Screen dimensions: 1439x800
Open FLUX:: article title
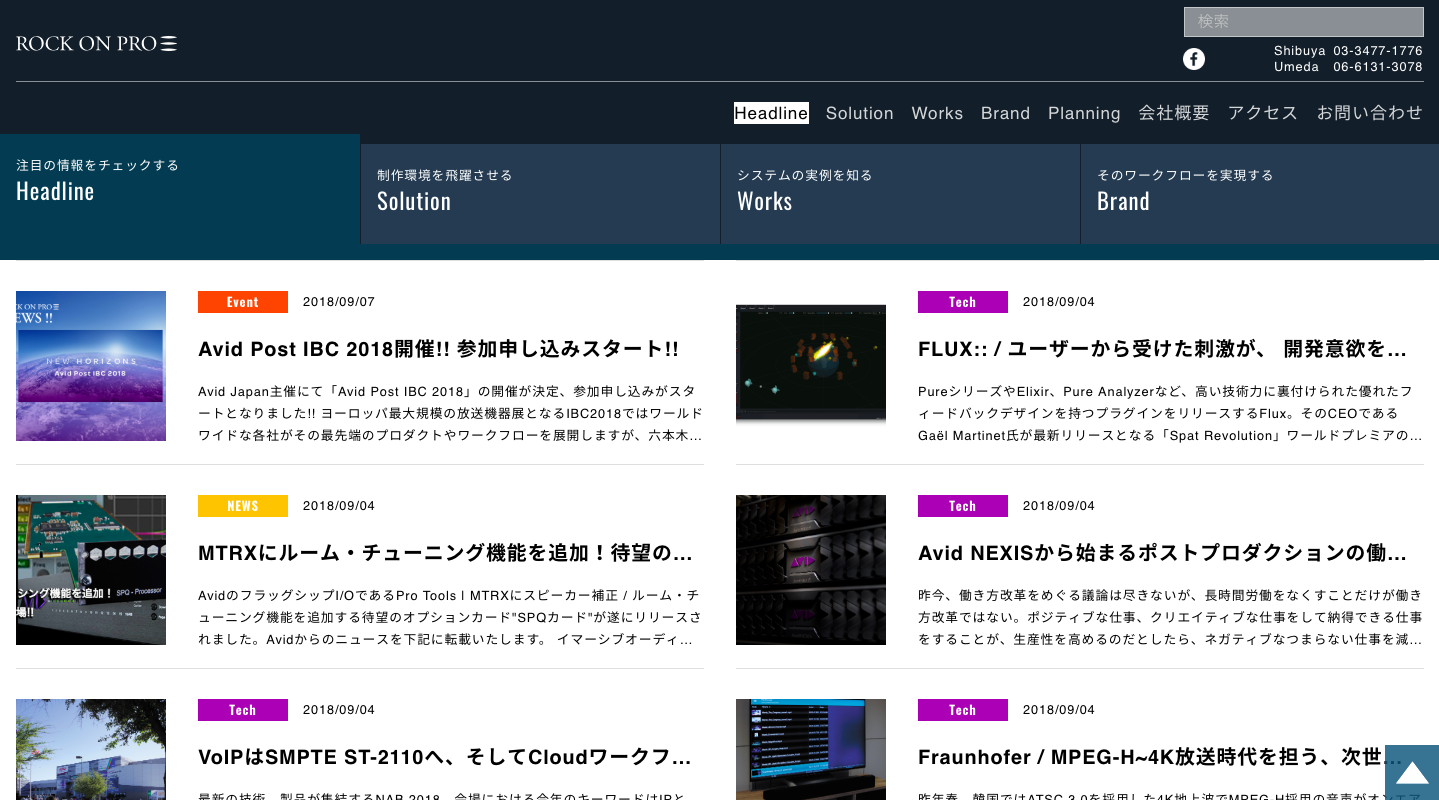click(x=1163, y=349)
